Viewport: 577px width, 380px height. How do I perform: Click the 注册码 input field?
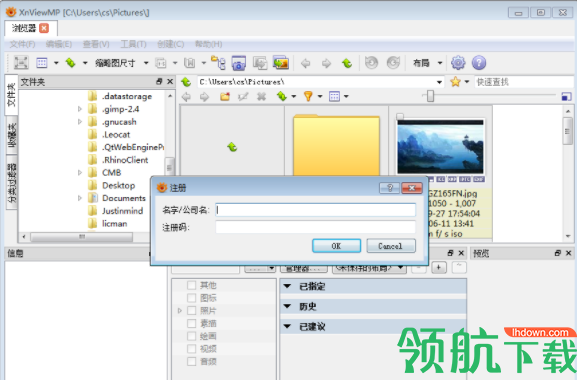pos(316,227)
